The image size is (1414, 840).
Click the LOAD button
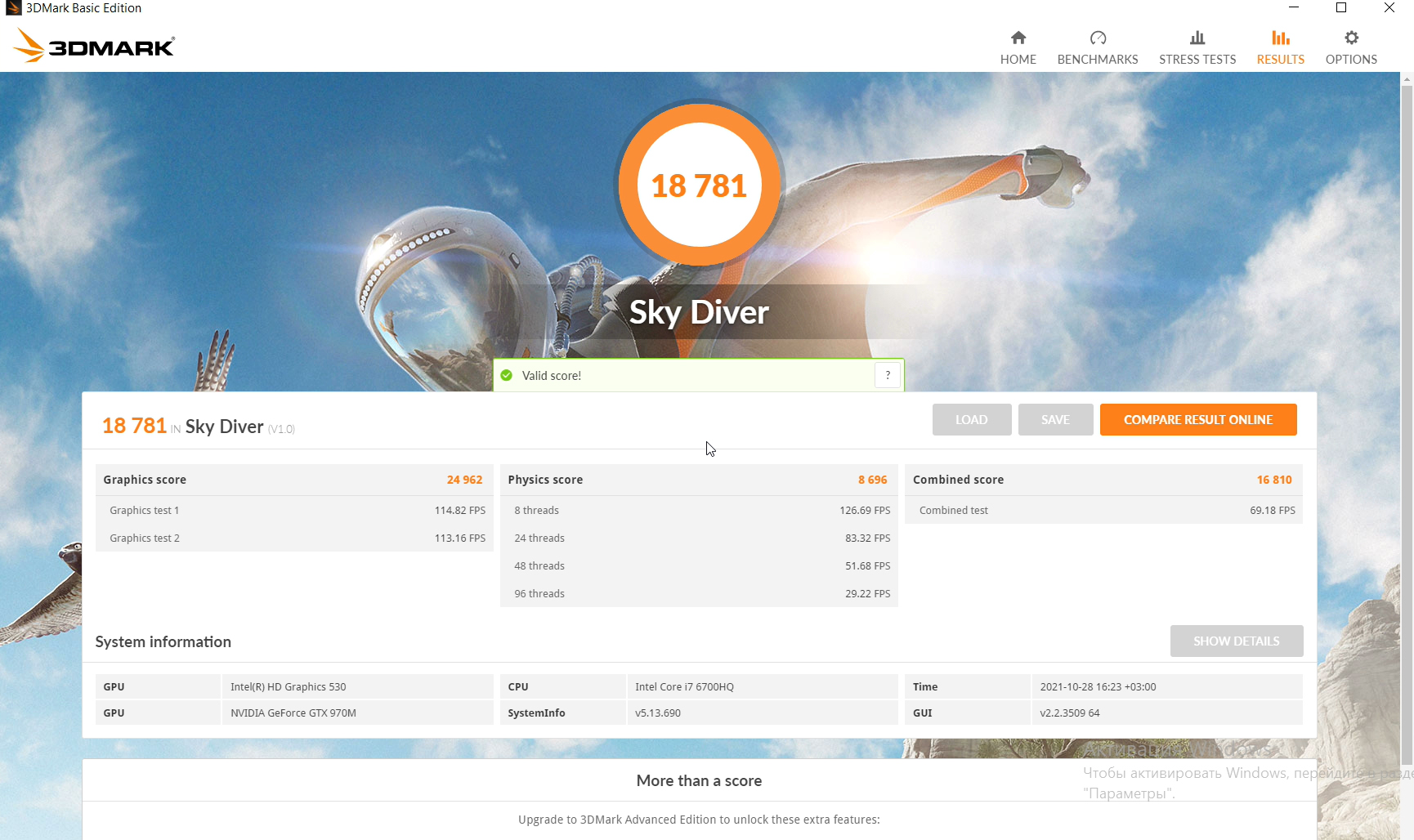(972, 420)
